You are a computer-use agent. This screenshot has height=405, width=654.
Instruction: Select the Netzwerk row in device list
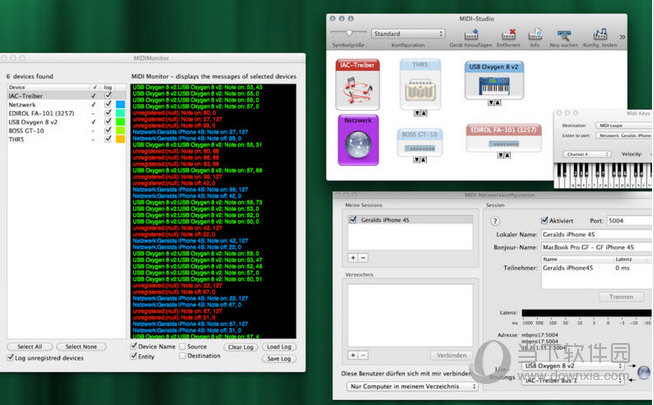click(x=66, y=105)
